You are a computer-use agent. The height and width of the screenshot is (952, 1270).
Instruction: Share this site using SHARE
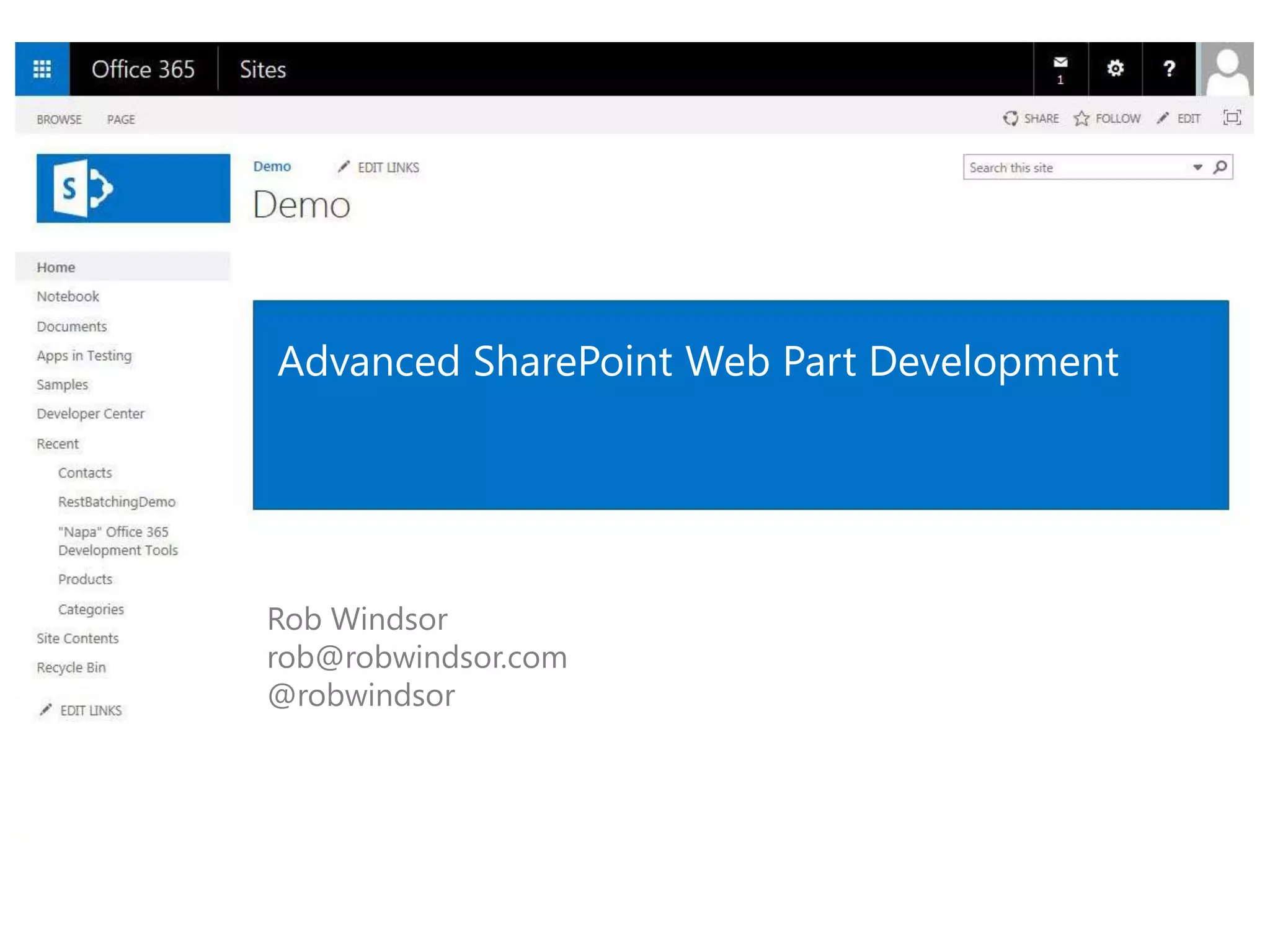[x=1031, y=118]
